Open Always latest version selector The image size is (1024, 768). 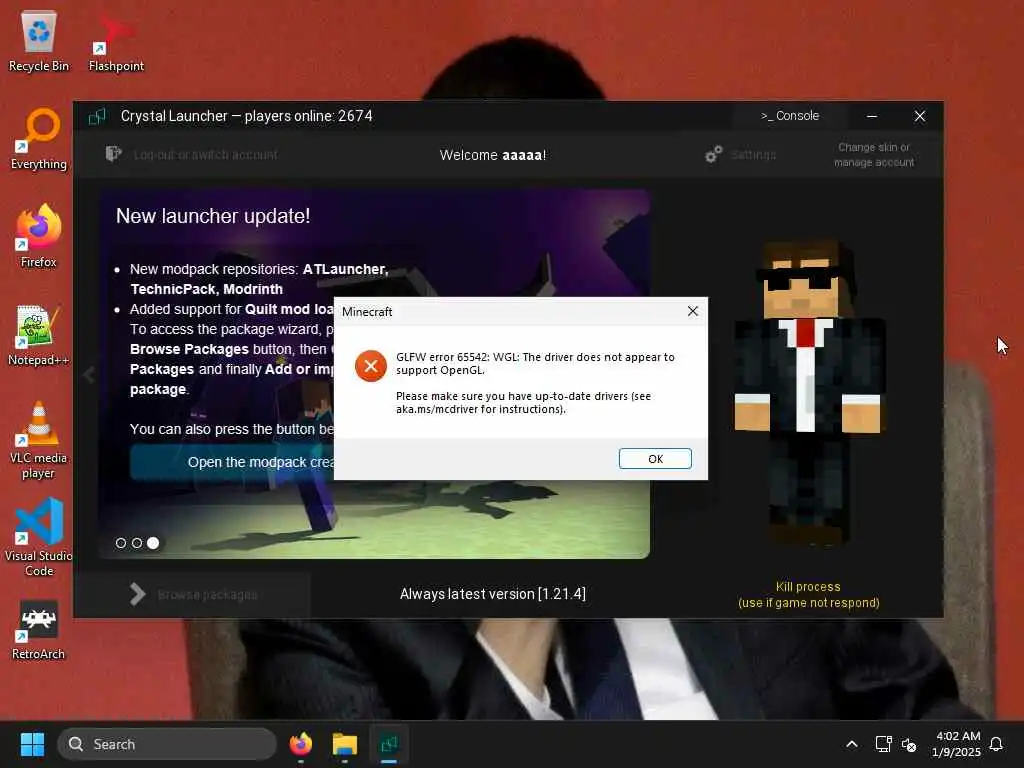coord(492,594)
